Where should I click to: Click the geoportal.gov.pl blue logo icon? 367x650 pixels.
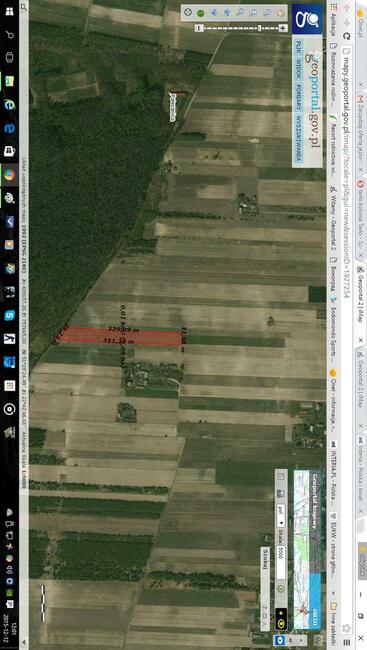(x=307, y=19)
